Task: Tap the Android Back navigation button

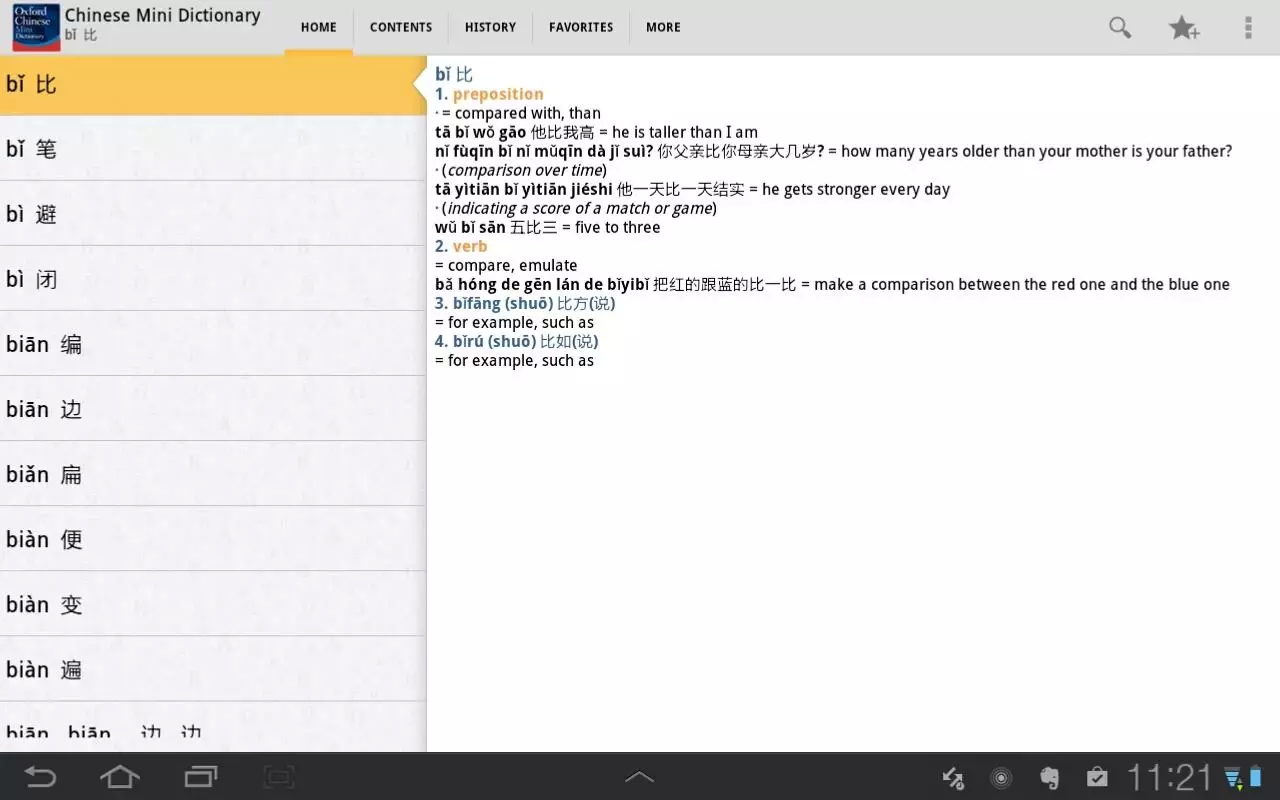Action: 40,777
